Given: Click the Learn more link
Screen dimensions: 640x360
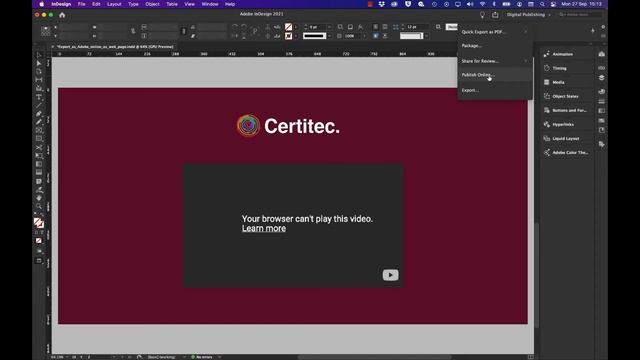Looking at the screenshot, I should click(x=264, y=229).
